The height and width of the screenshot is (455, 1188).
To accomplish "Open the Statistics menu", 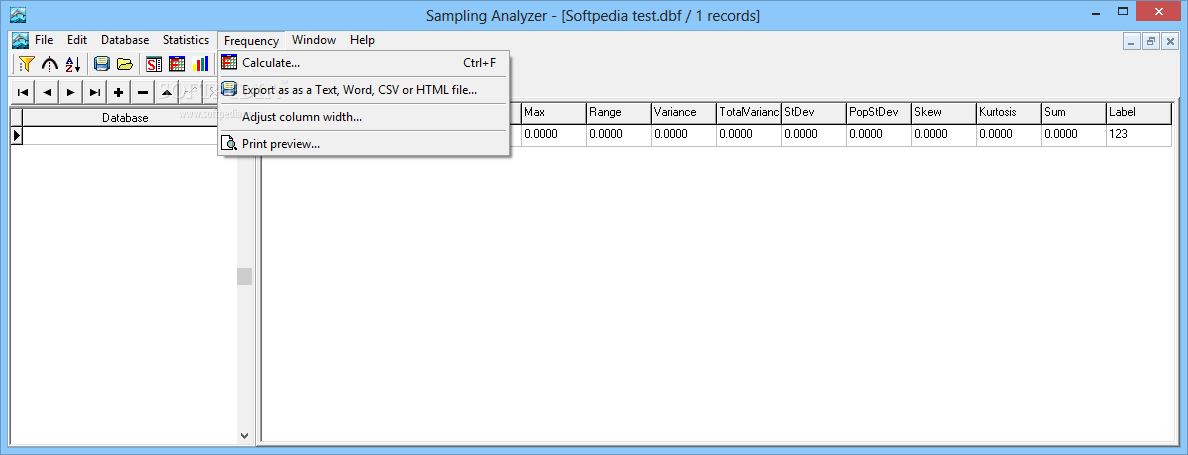I will (186, 40).
